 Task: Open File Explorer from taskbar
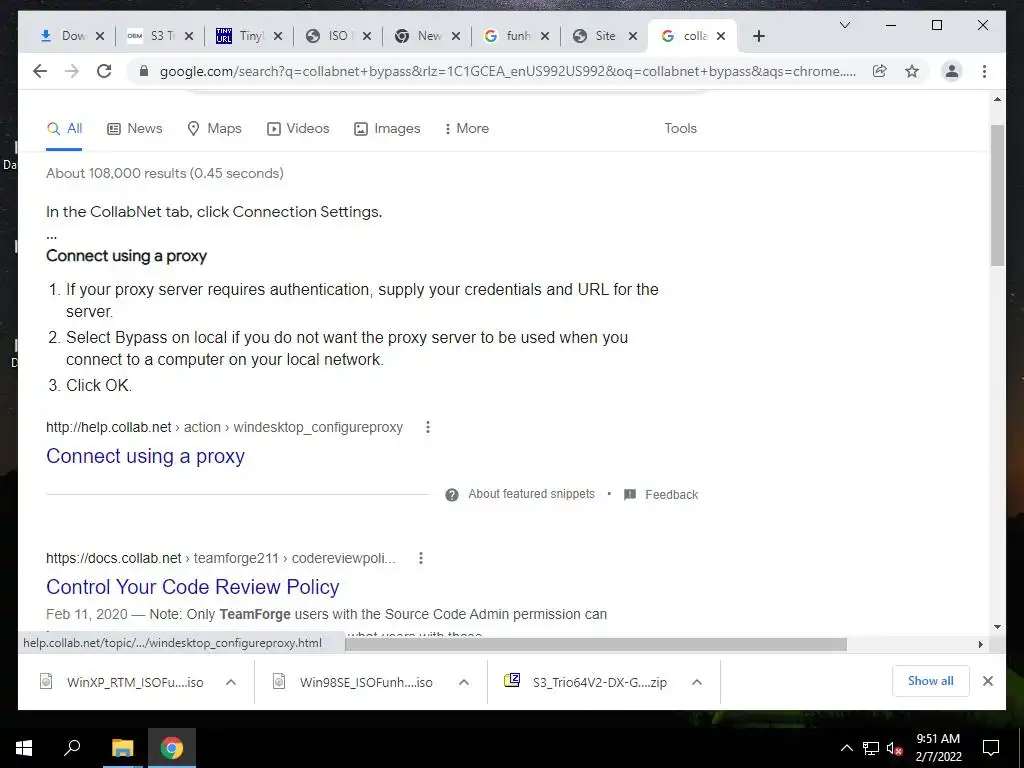pyautogui.click(x=122, y=748)
